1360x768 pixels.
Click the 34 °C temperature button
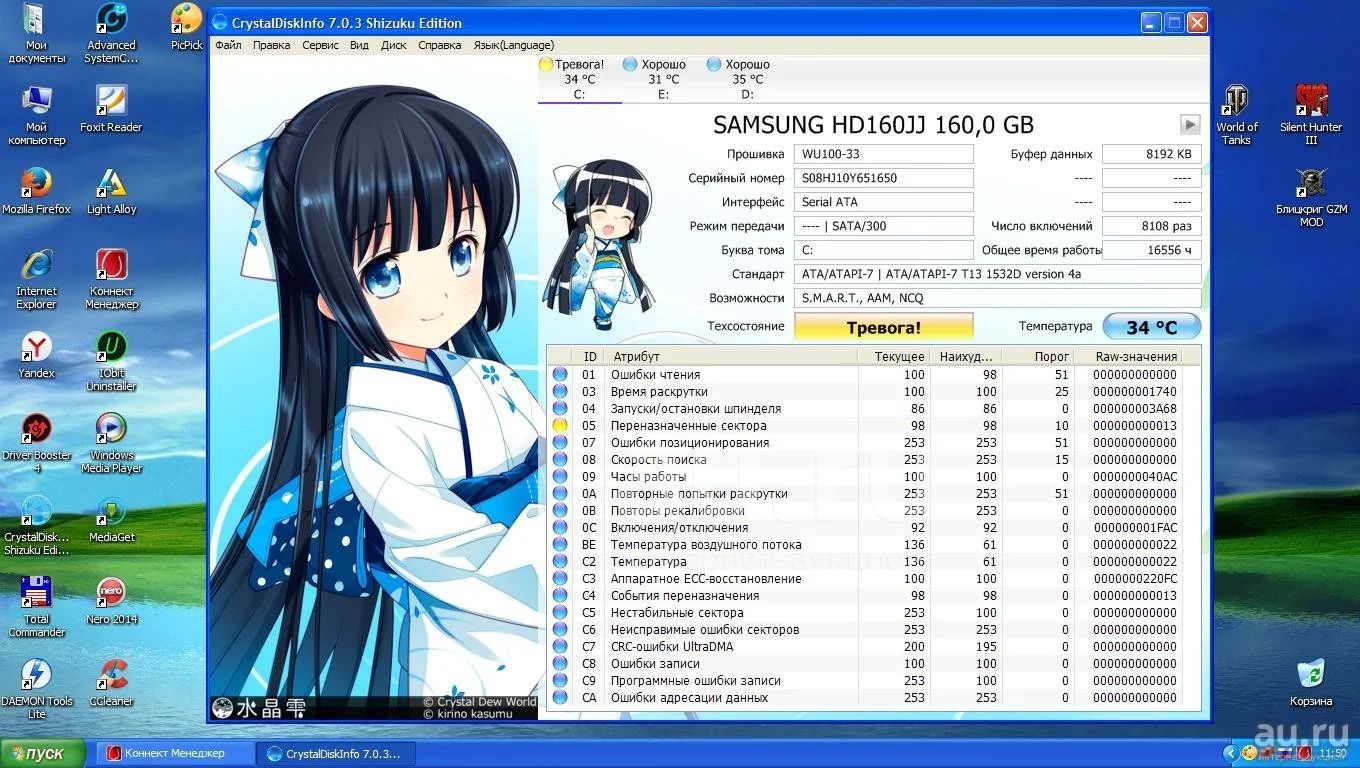(x=1151, y=327)
